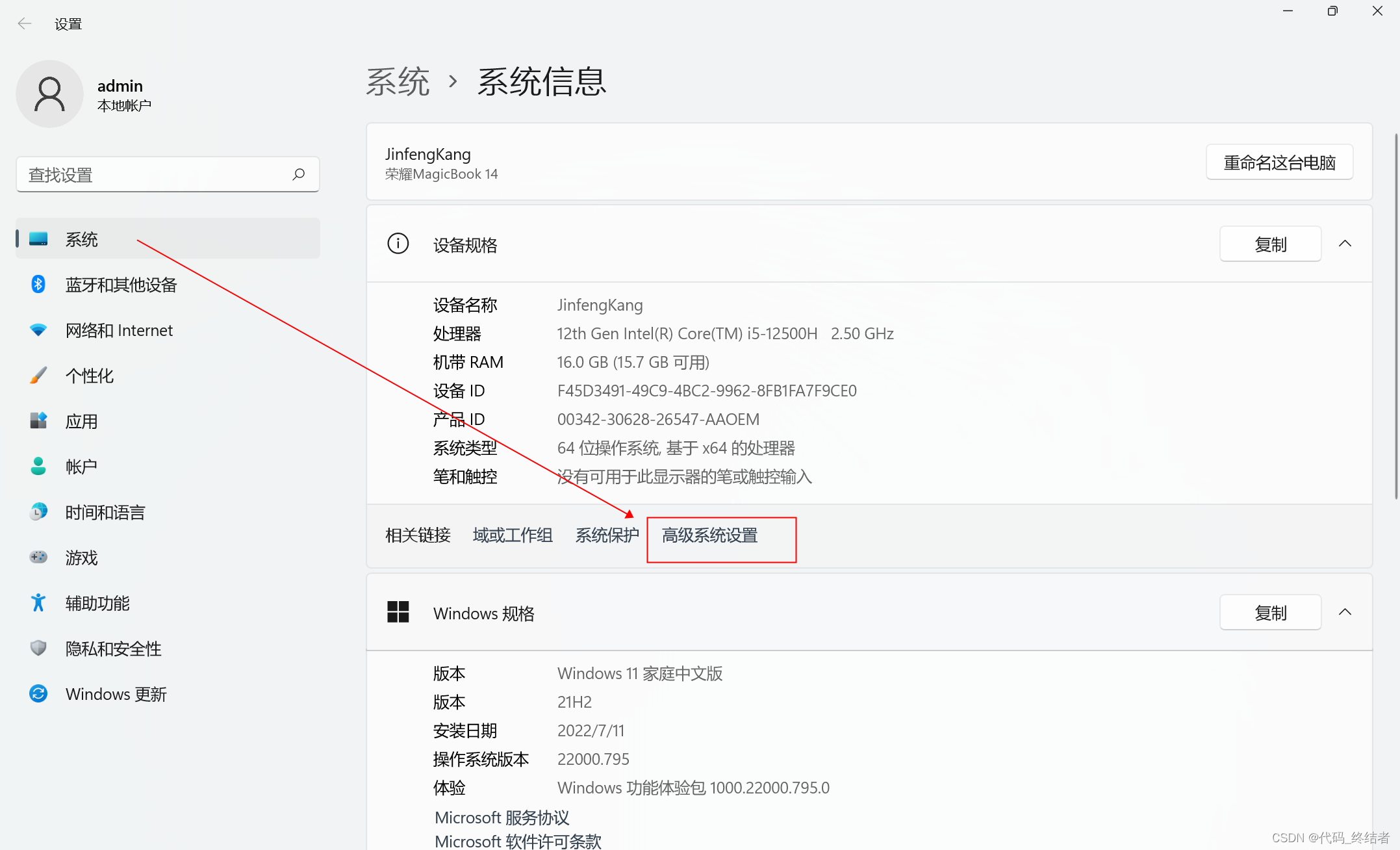This screenshot has height=850, width=1400.
Task: Click the Time and language globe icon
Action: pyautogui.click(x=38, y=512)
